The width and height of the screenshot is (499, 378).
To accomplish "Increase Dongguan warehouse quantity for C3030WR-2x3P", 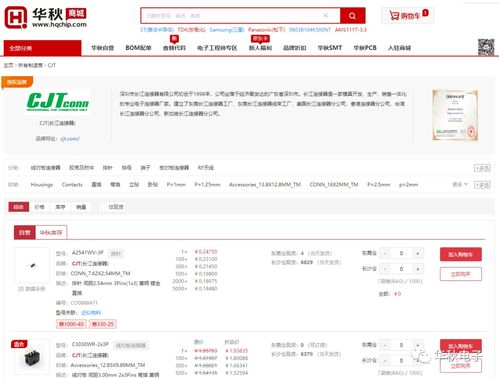I will [418, 345].
